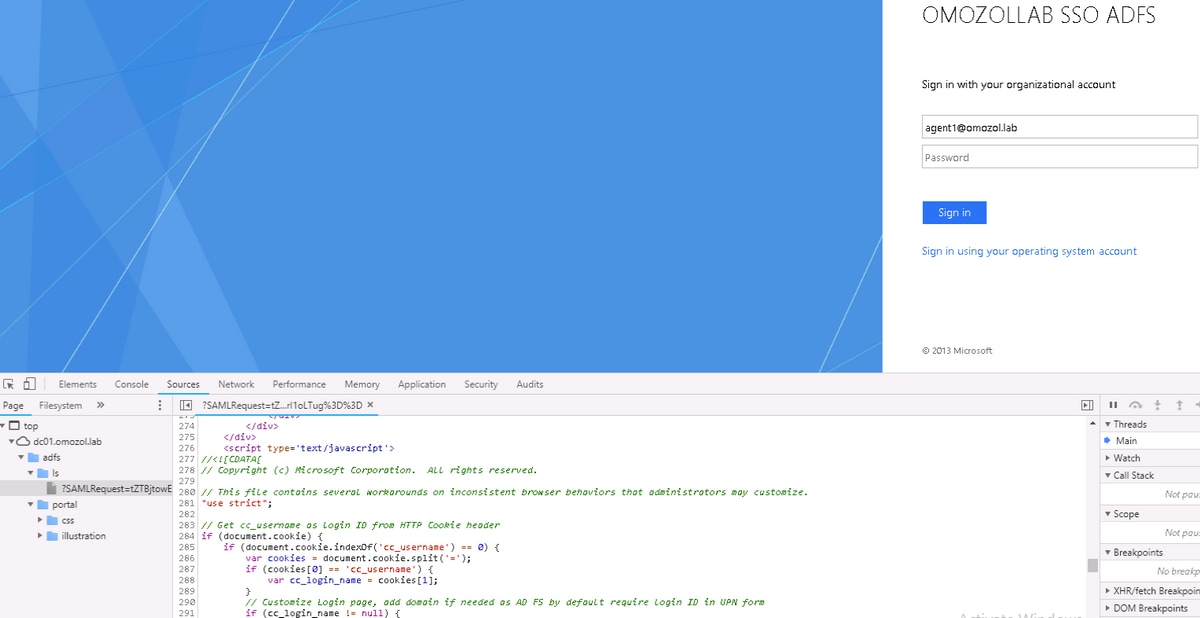Viewport: 1200px width, 618px height.
Task: Click the Password input field
Action: click(x=1060, y=157)
